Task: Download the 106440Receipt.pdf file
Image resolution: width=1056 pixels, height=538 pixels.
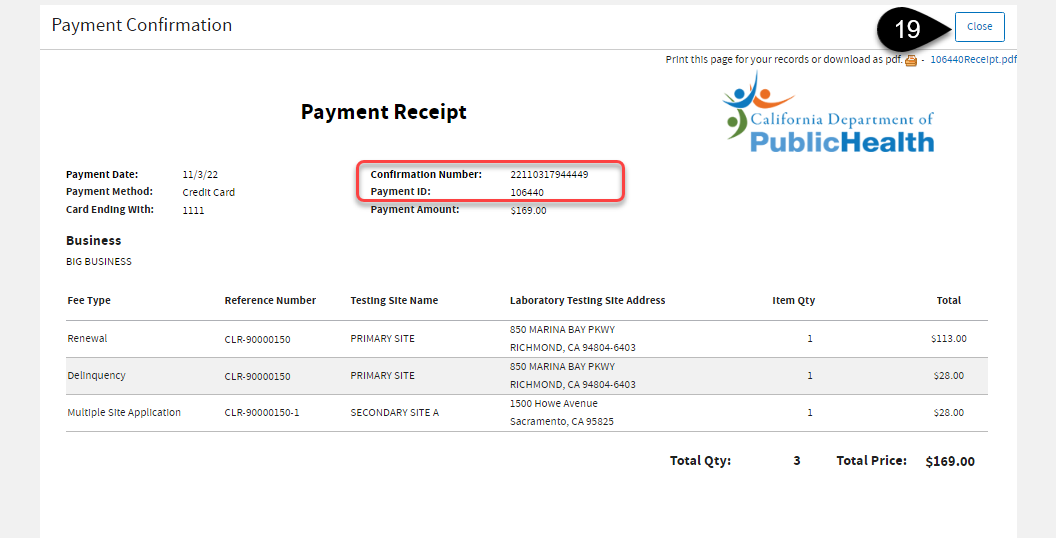Action: coord(973,59)
